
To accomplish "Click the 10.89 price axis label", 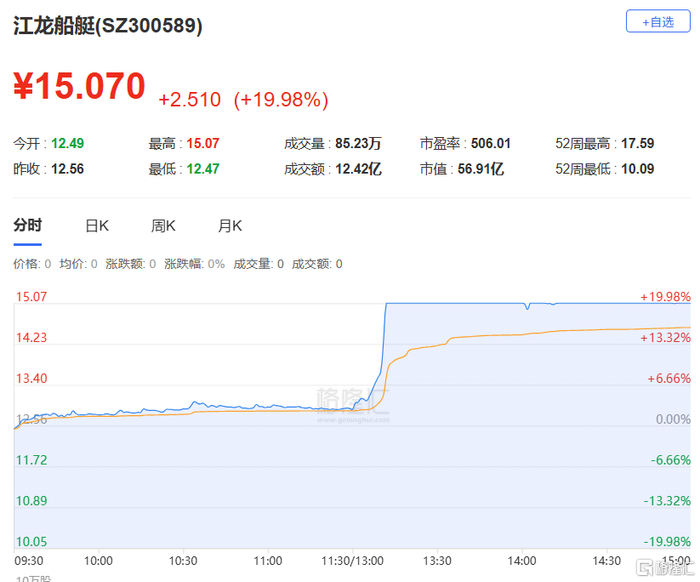I will (31, 501).
